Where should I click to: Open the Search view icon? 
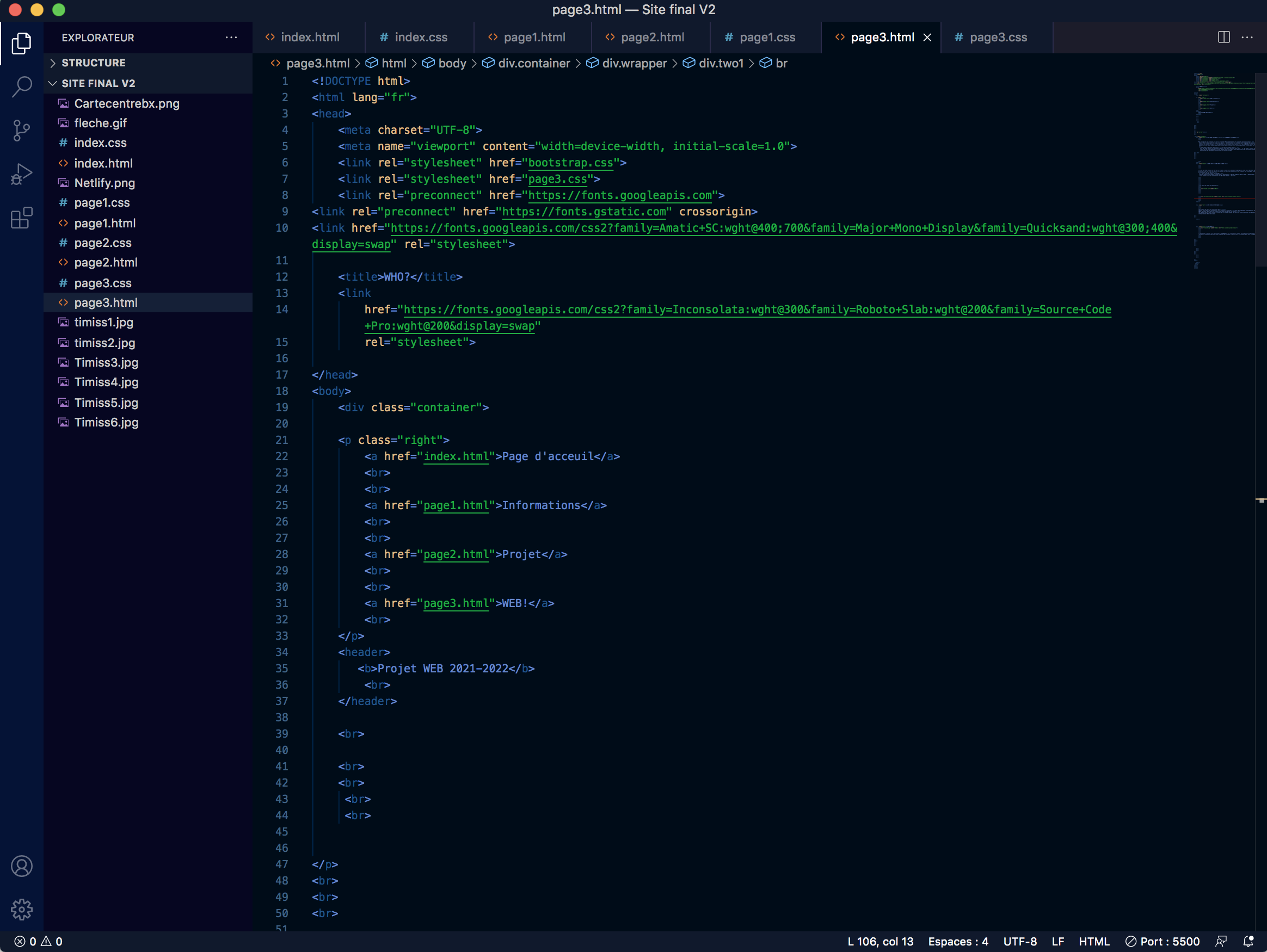click(21, 86)
